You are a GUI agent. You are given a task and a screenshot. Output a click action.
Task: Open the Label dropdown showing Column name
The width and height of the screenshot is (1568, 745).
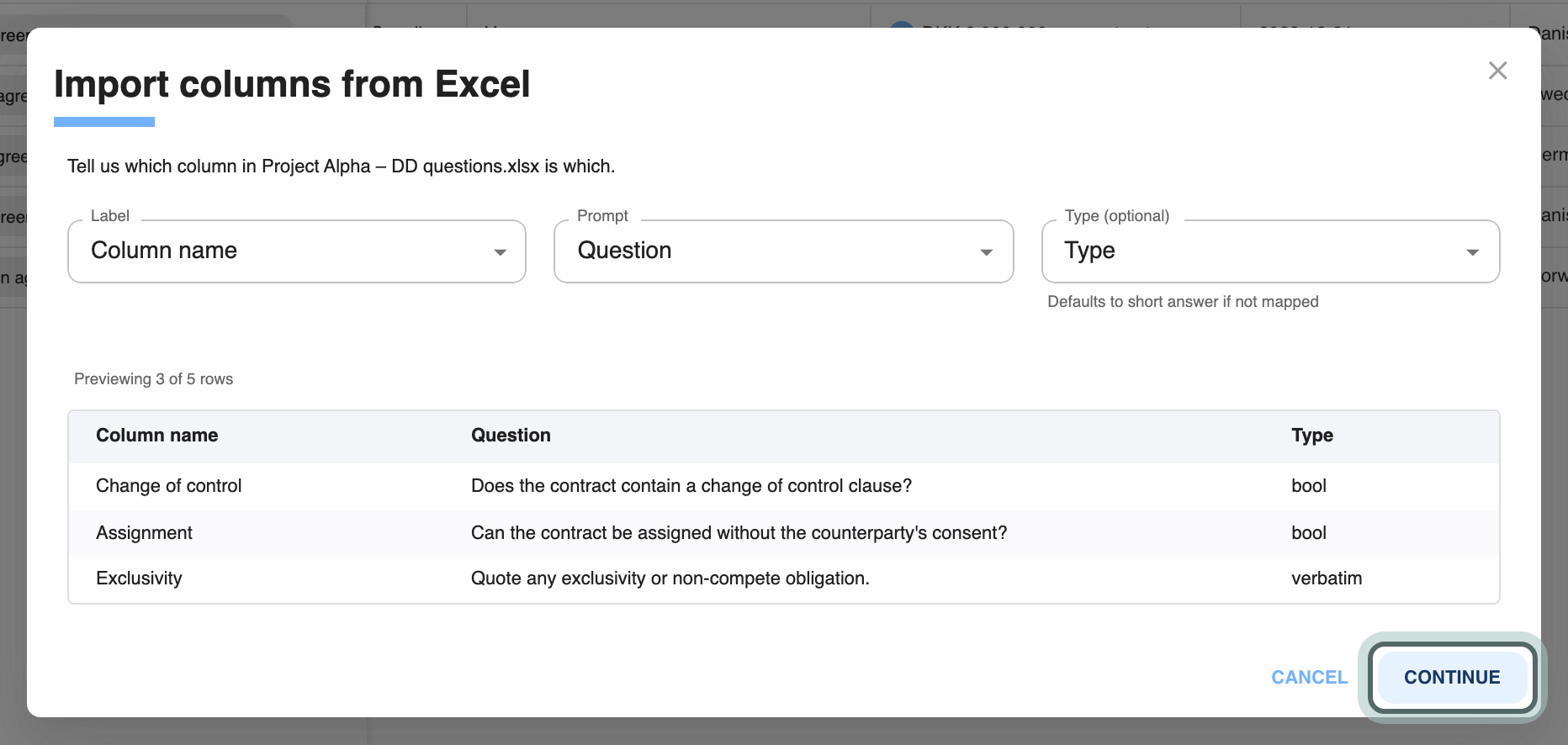[297, 251]
